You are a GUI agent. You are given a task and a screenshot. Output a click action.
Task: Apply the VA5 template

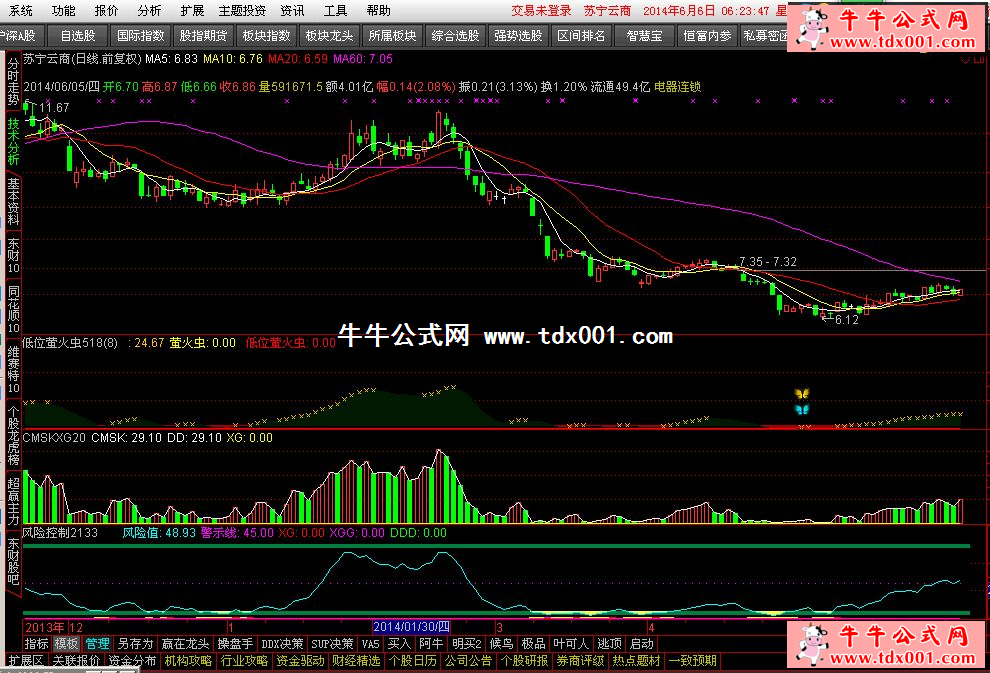click(370, 644)
